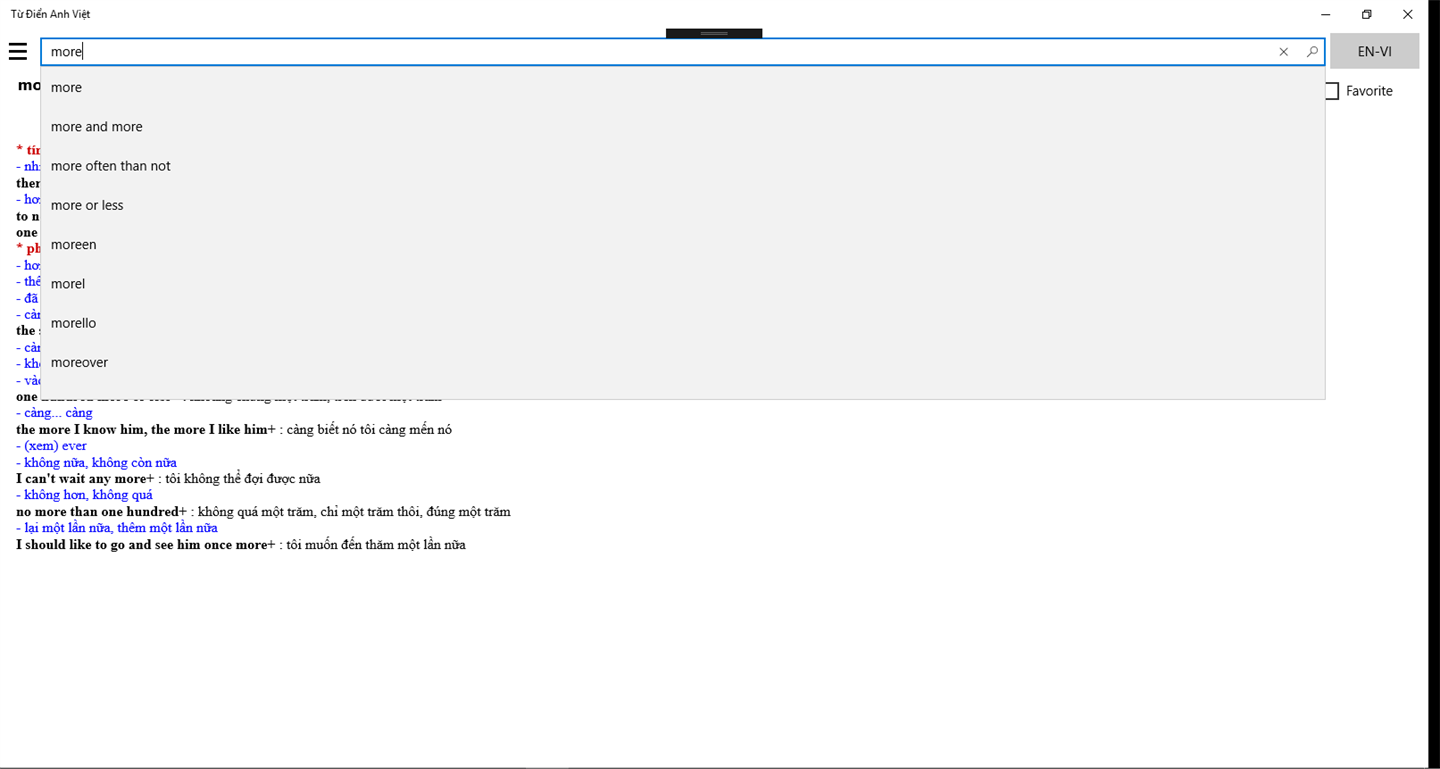This screenshot has height=769, width=1440.
Task: Choose the "moreen" suggestion
Action: 683,244
